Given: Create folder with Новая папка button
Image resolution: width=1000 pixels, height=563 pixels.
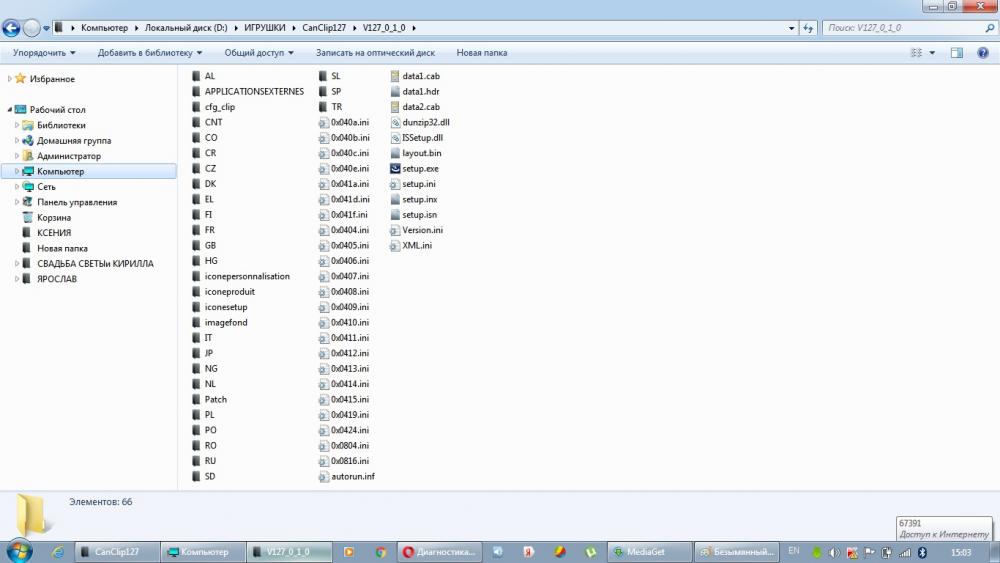Looking at the screenshot, I should point(482,53).
